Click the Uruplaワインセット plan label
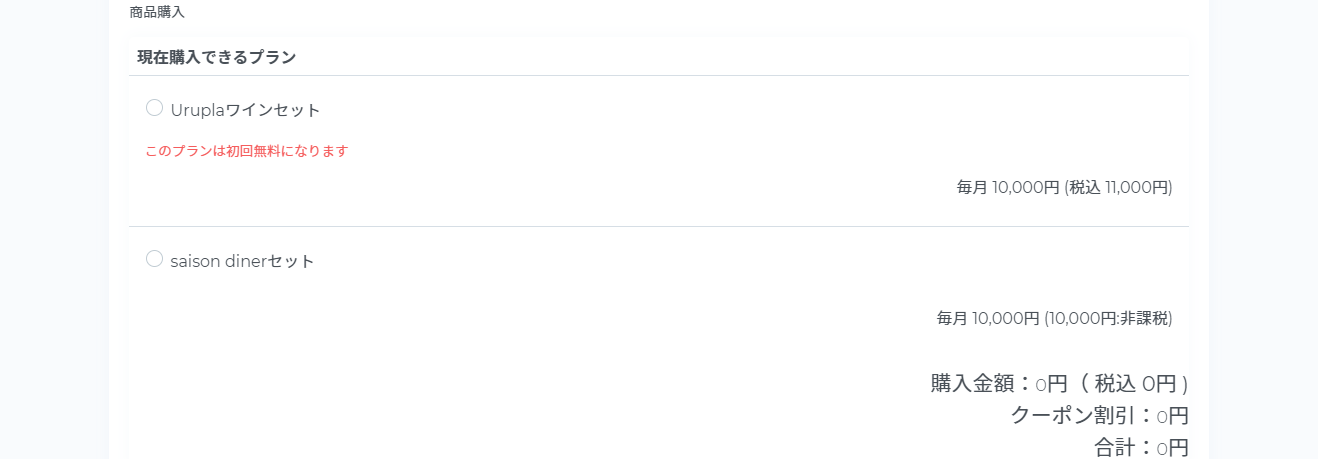Viewport: 1318px width, 459px height. coord(246,110)
